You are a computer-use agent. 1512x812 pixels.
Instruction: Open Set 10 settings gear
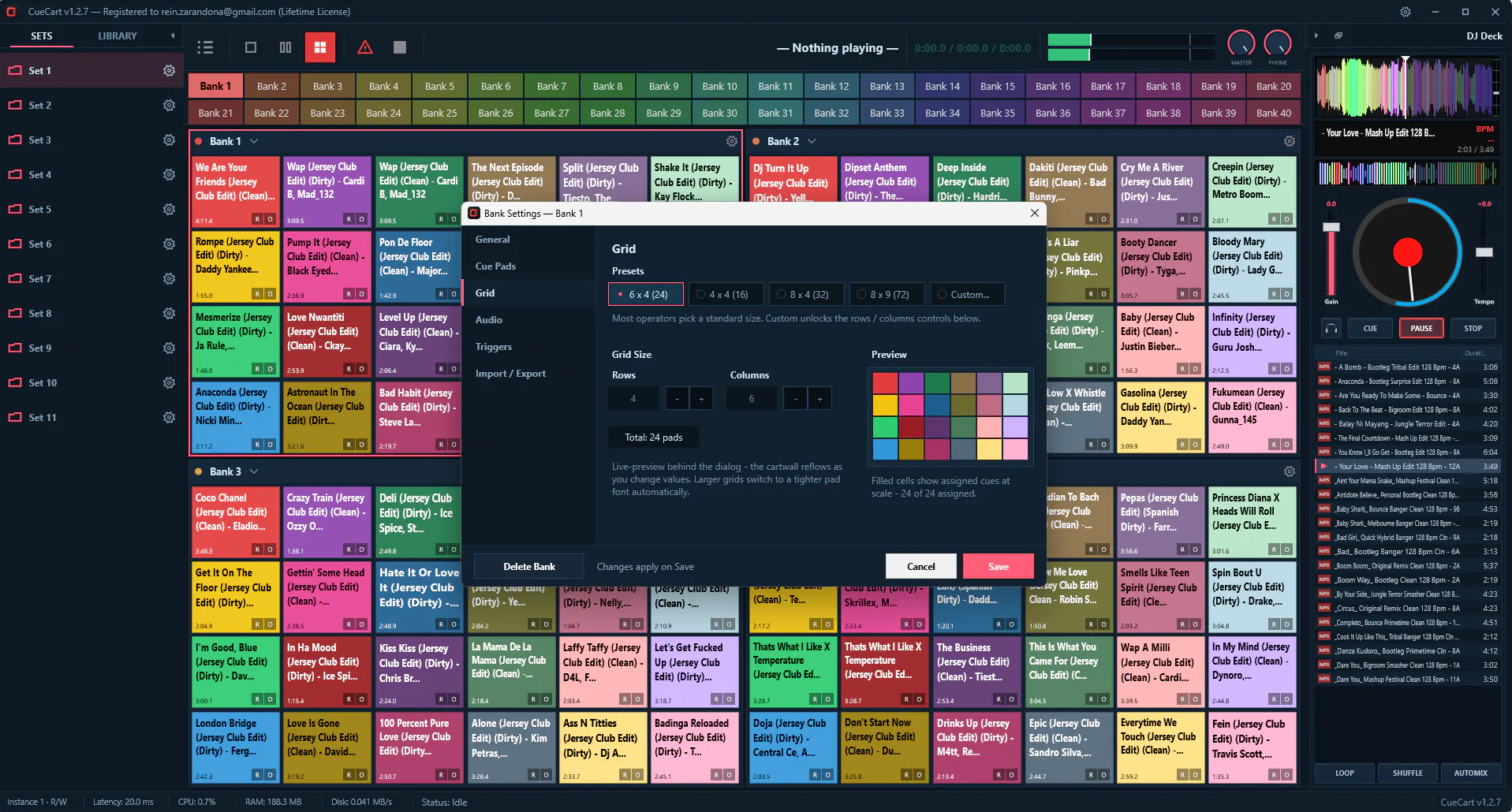[x=169, y=383]
